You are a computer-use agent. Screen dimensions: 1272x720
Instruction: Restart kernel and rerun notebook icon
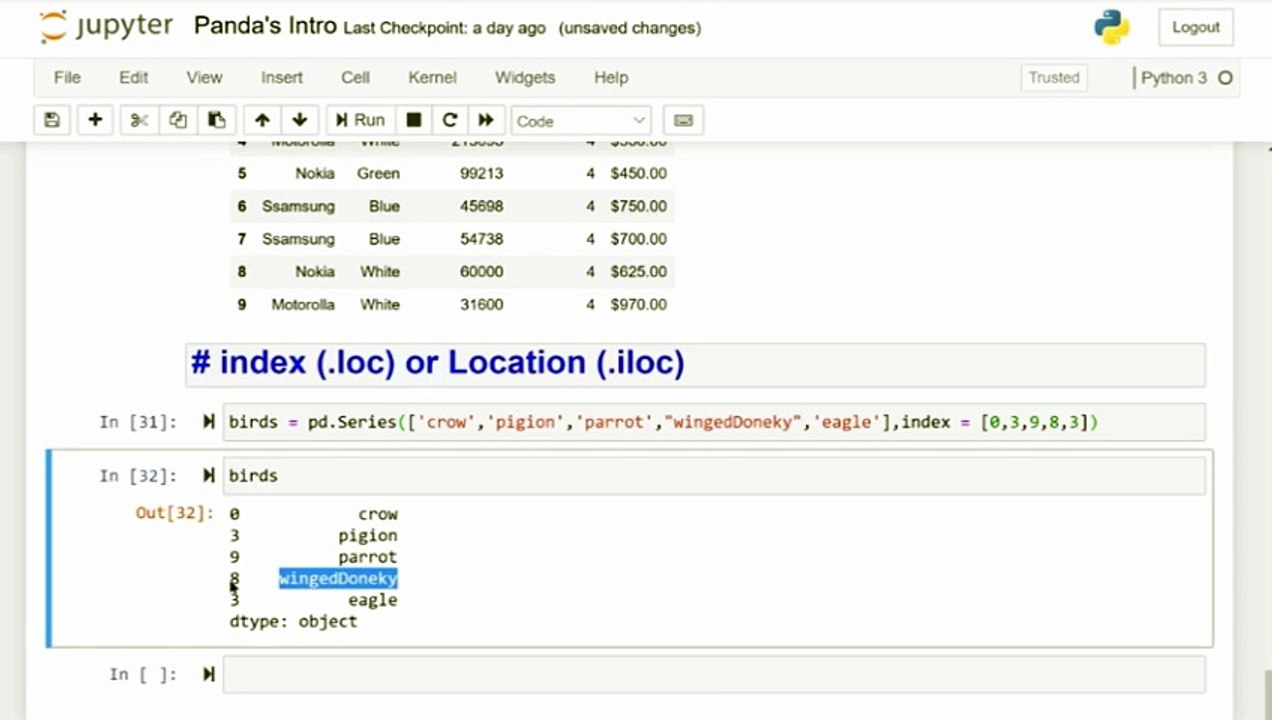click(x=486, y=120)
